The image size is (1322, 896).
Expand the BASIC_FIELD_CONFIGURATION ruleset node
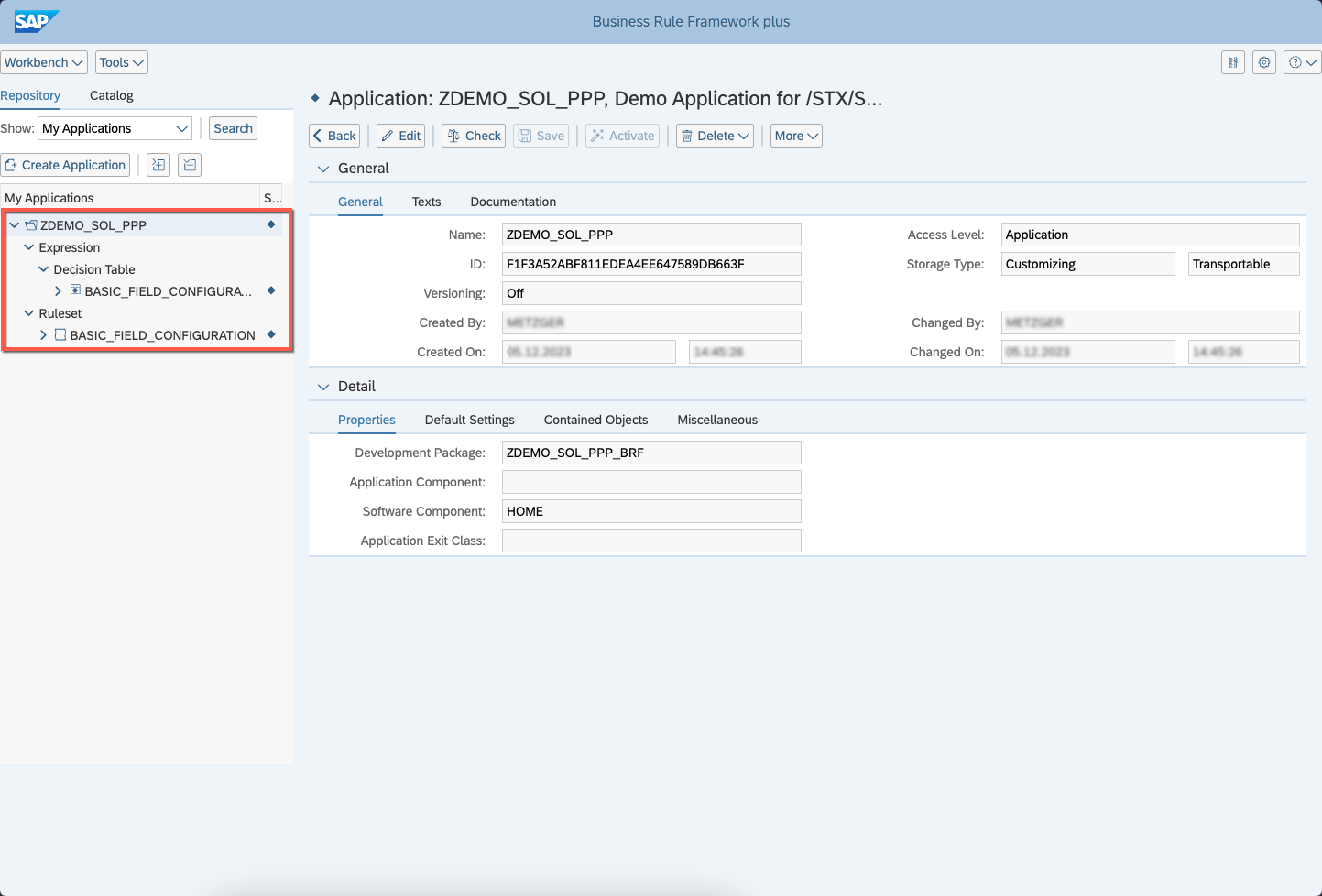point(43,335)
